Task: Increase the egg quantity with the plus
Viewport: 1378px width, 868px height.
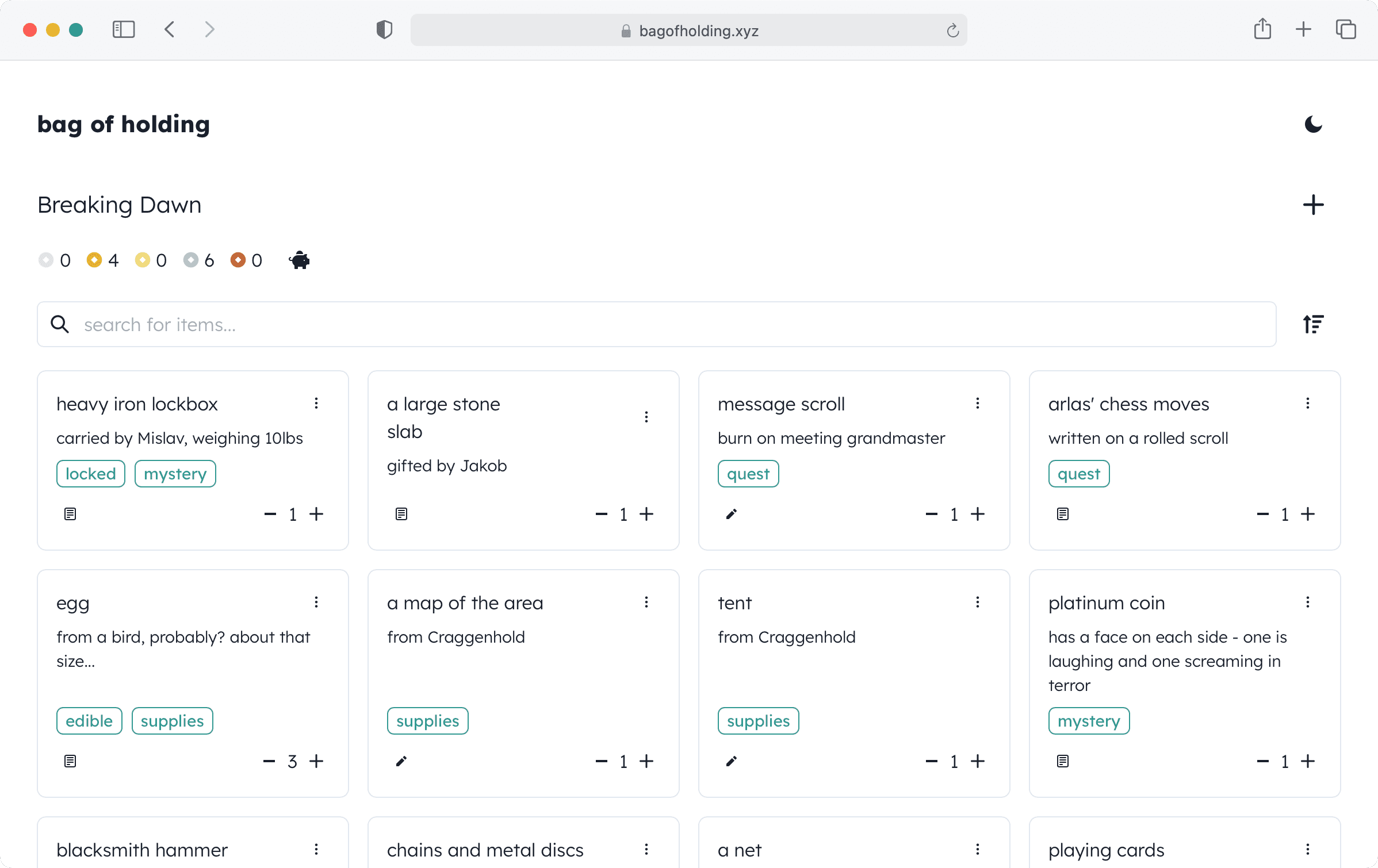Action: pyautogui.click(x=316, y=761)
